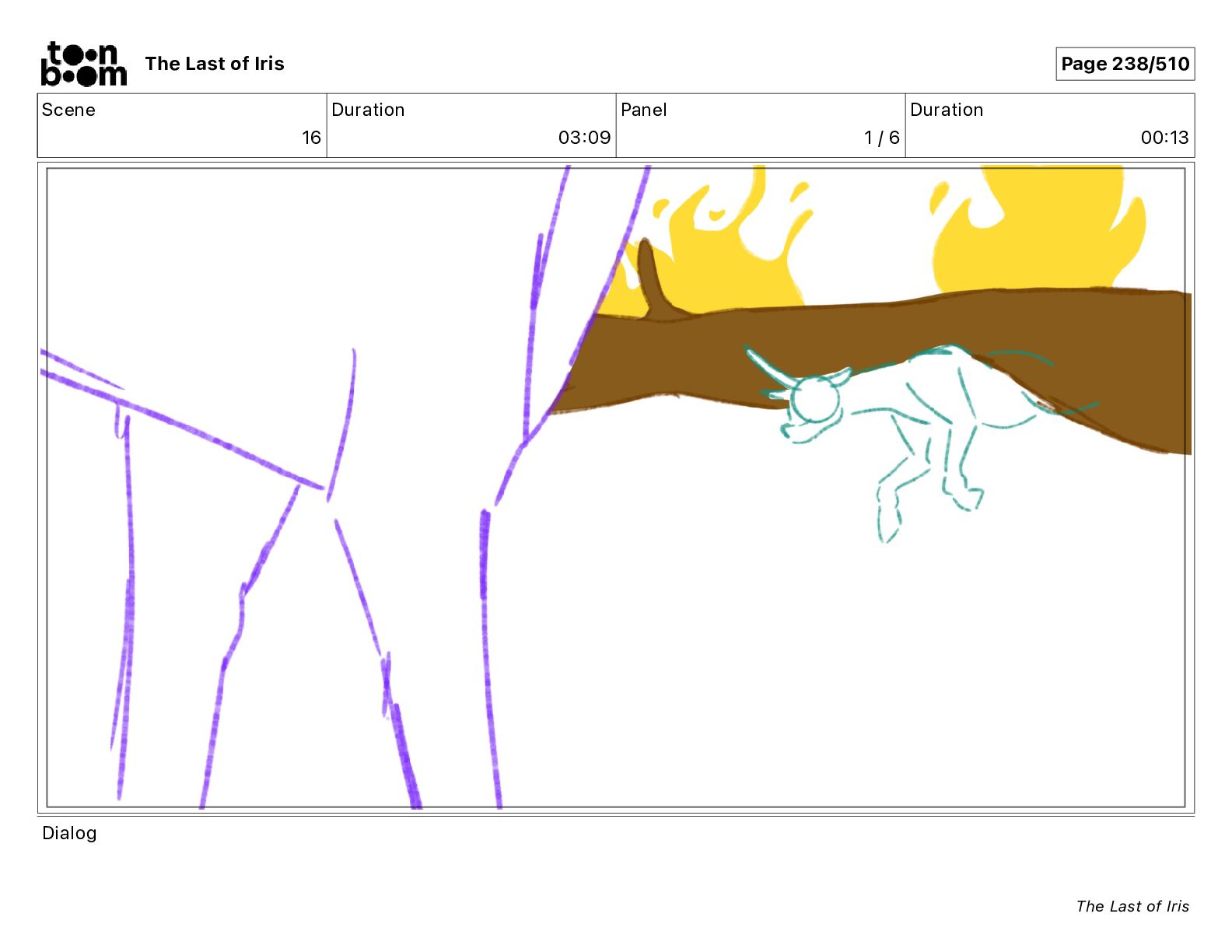The width and height of the screenshot is (1232, 952).
Task: Click the panel duration value "00:13"
Action: click(1164, 138)
